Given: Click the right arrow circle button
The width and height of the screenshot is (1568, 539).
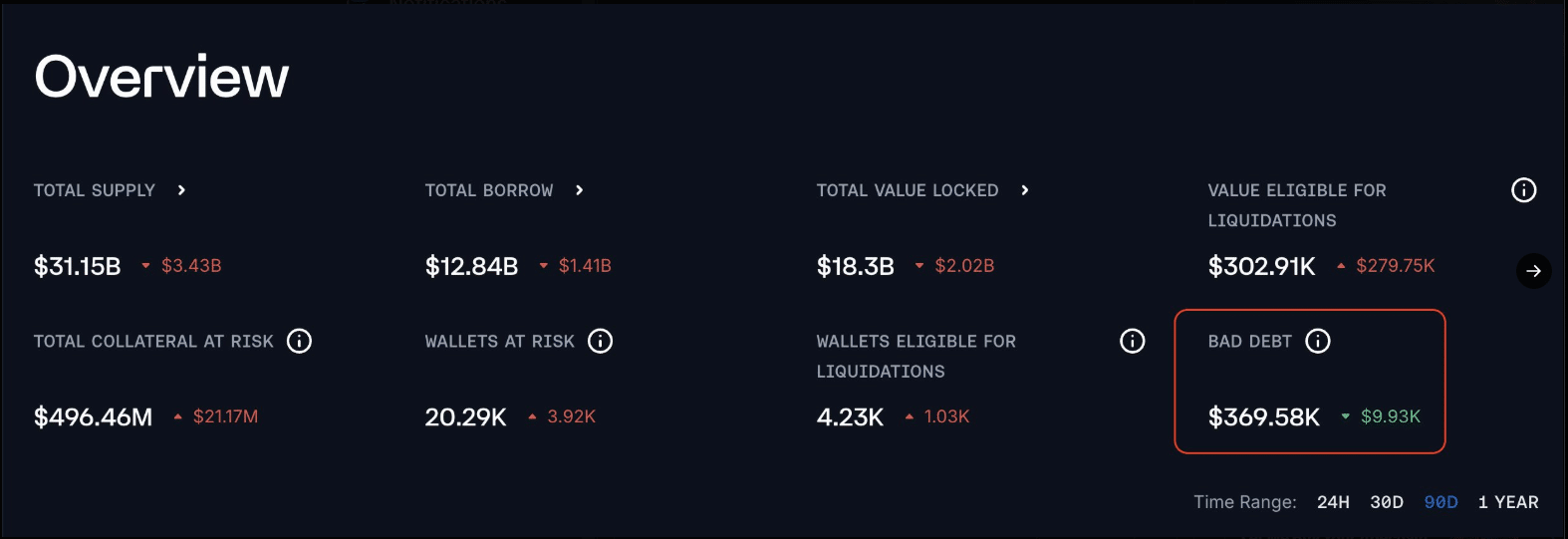Looking at the screenshot, I should [1533, 271].
